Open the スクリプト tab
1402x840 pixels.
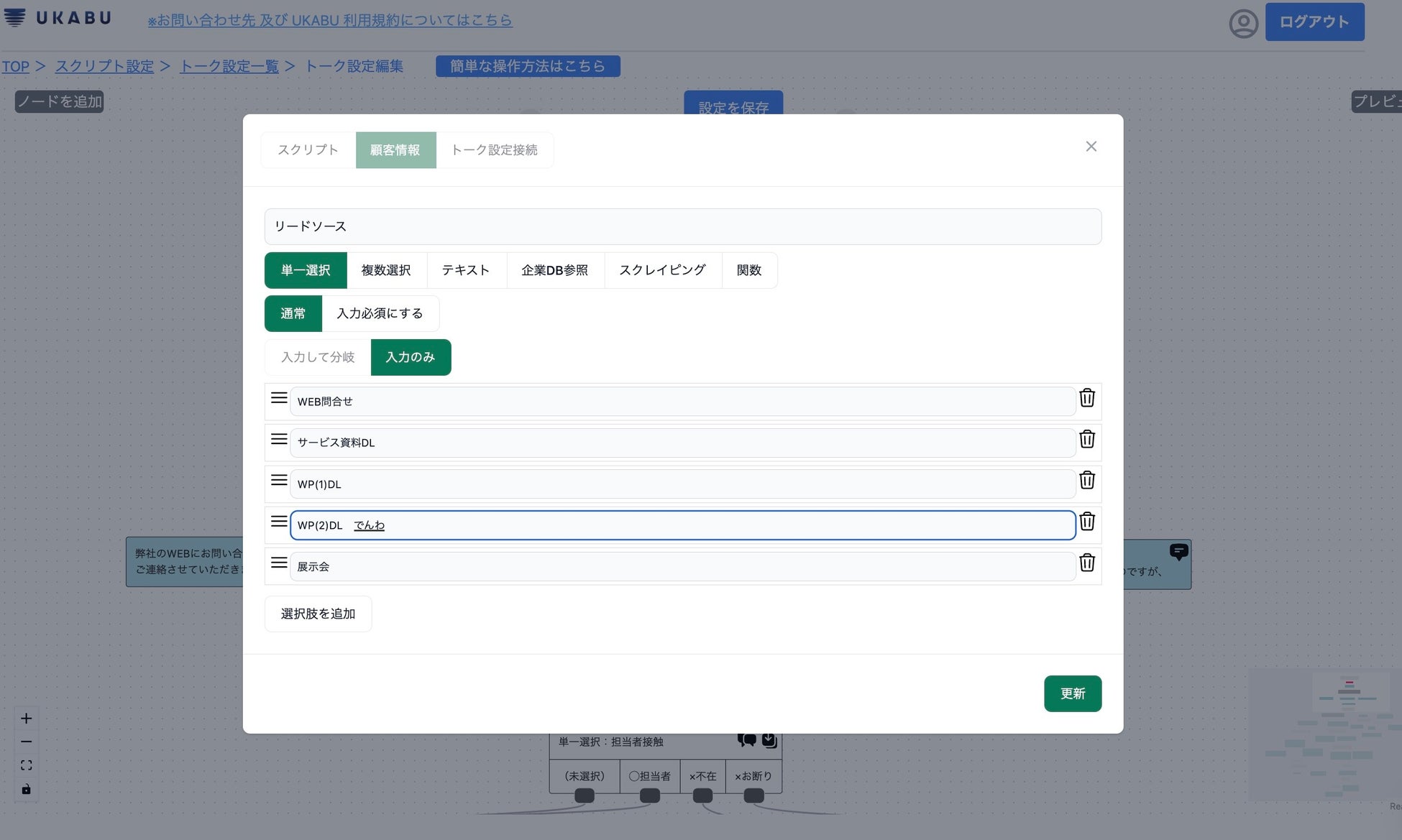point(308,149)
